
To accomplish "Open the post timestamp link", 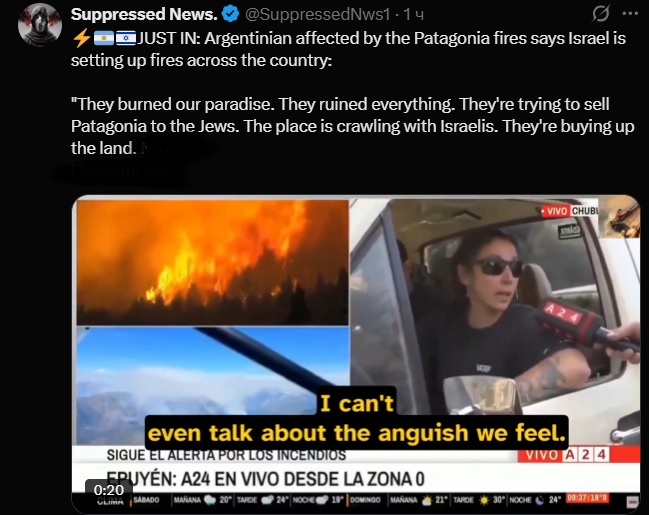I will pyautogui.click(x=413, y=14).
